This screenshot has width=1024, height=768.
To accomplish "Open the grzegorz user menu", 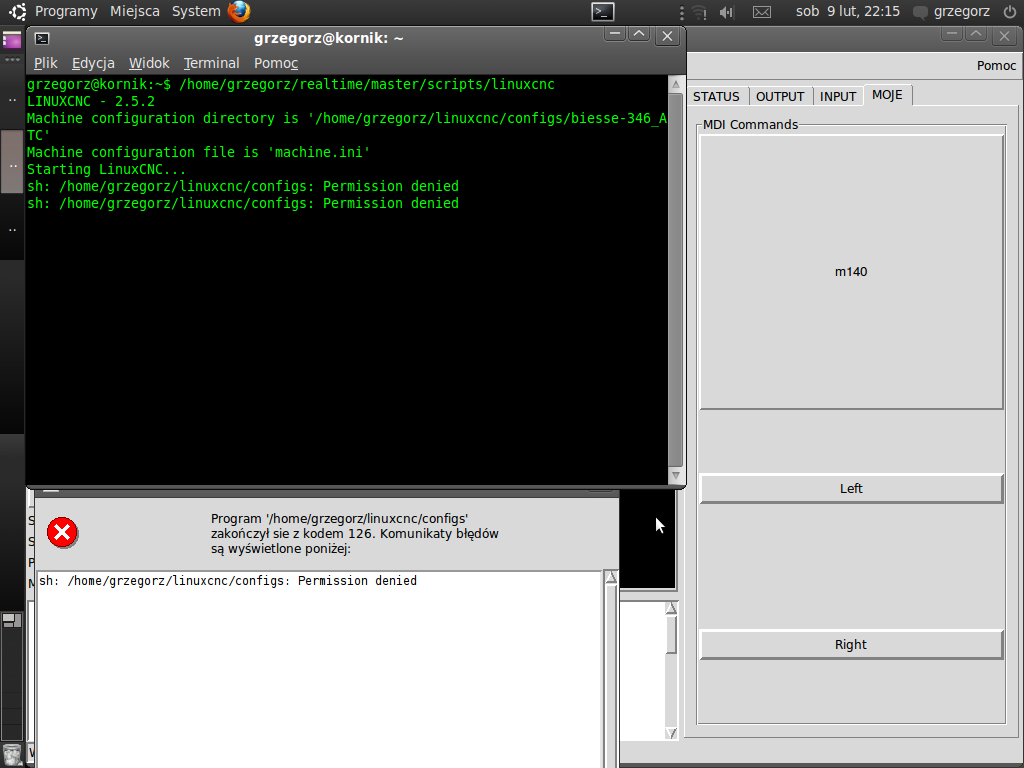I will click(x=961, y=11).
